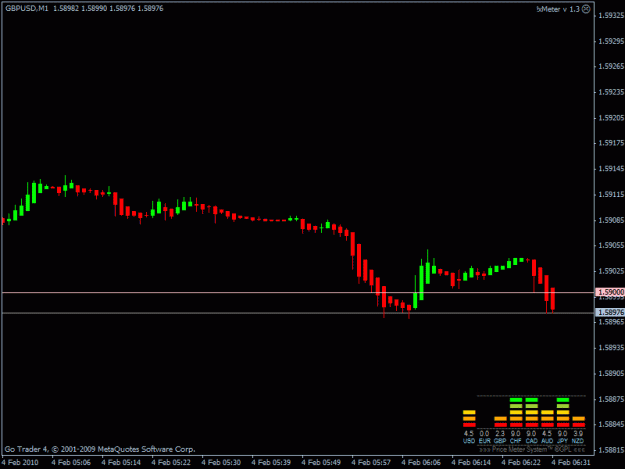This screenshot has width=625, height=469.
Task: Click the EUR currency label in meter
Action: pyautogui.click(x=484, y=441)
